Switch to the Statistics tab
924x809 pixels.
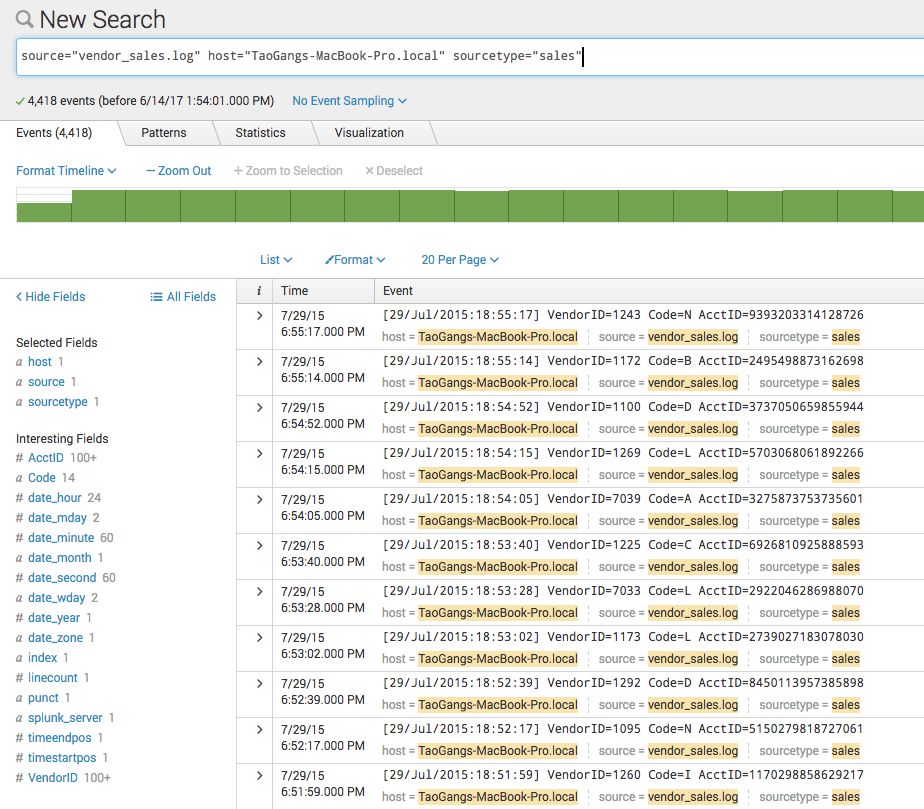260,133
